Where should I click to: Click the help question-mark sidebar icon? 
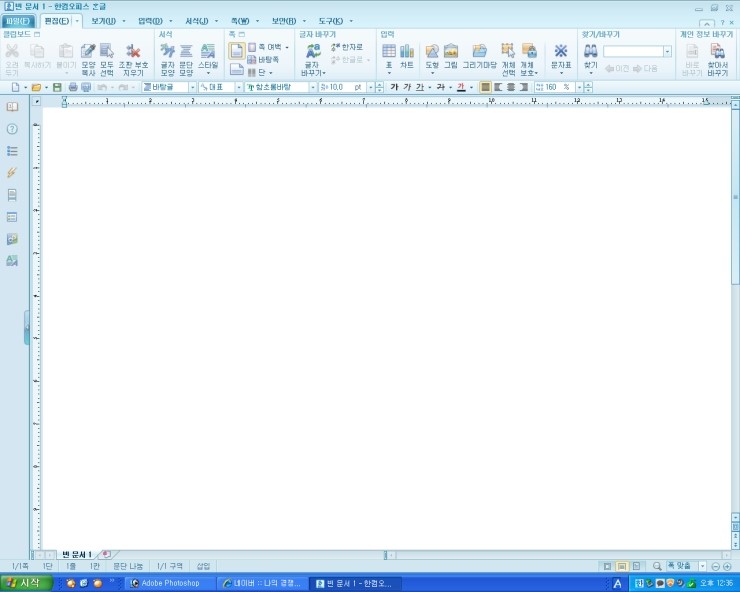point(12,129)
